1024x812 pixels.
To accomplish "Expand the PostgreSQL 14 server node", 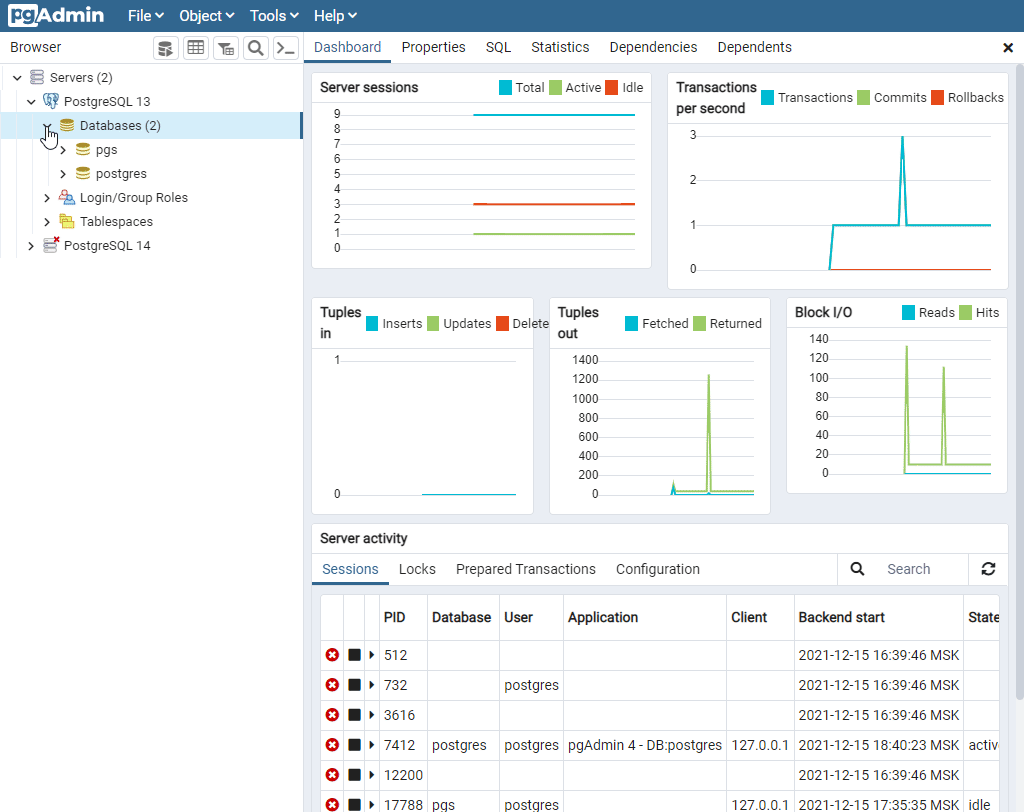I will 31,246.
